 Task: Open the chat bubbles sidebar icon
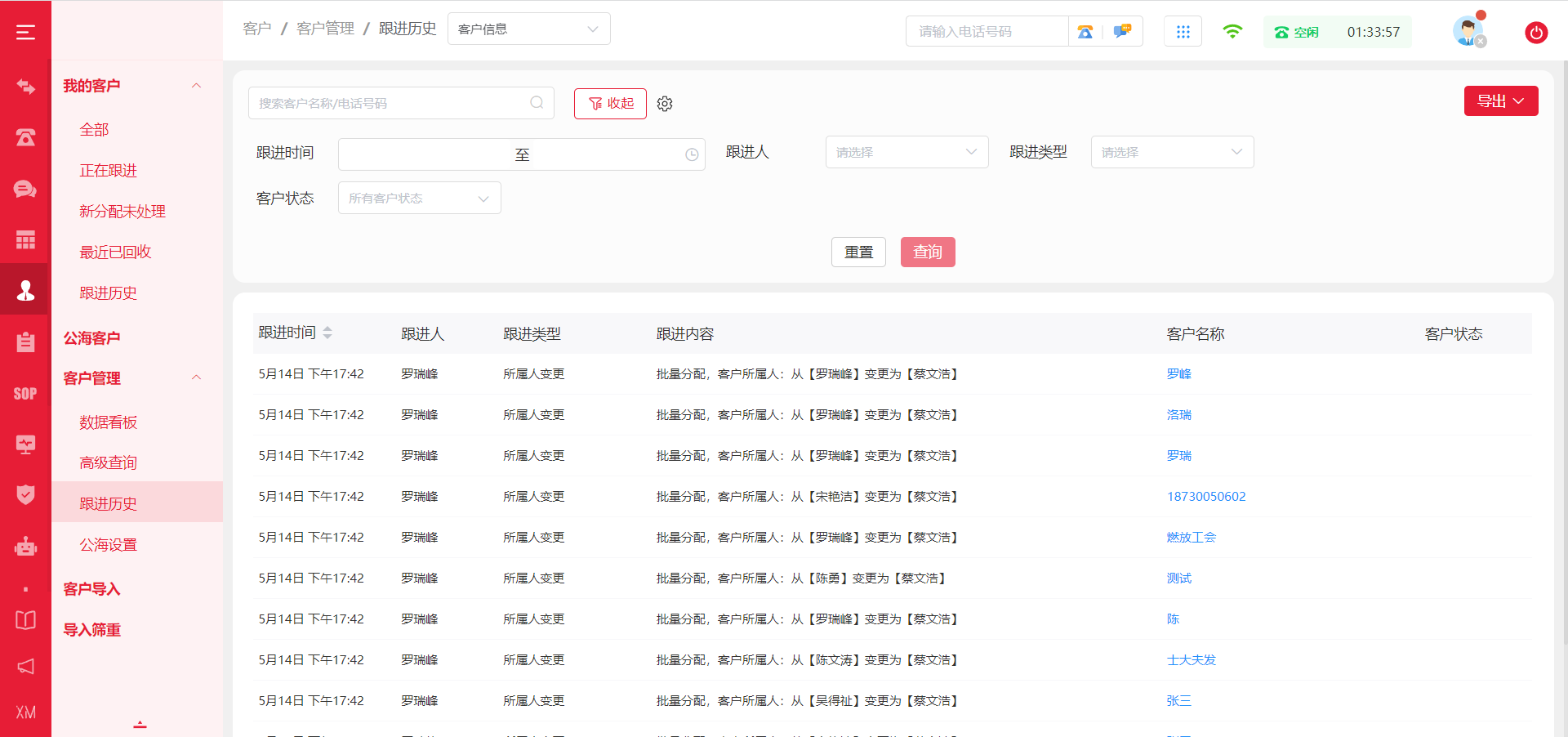click(x=25, y=189)
